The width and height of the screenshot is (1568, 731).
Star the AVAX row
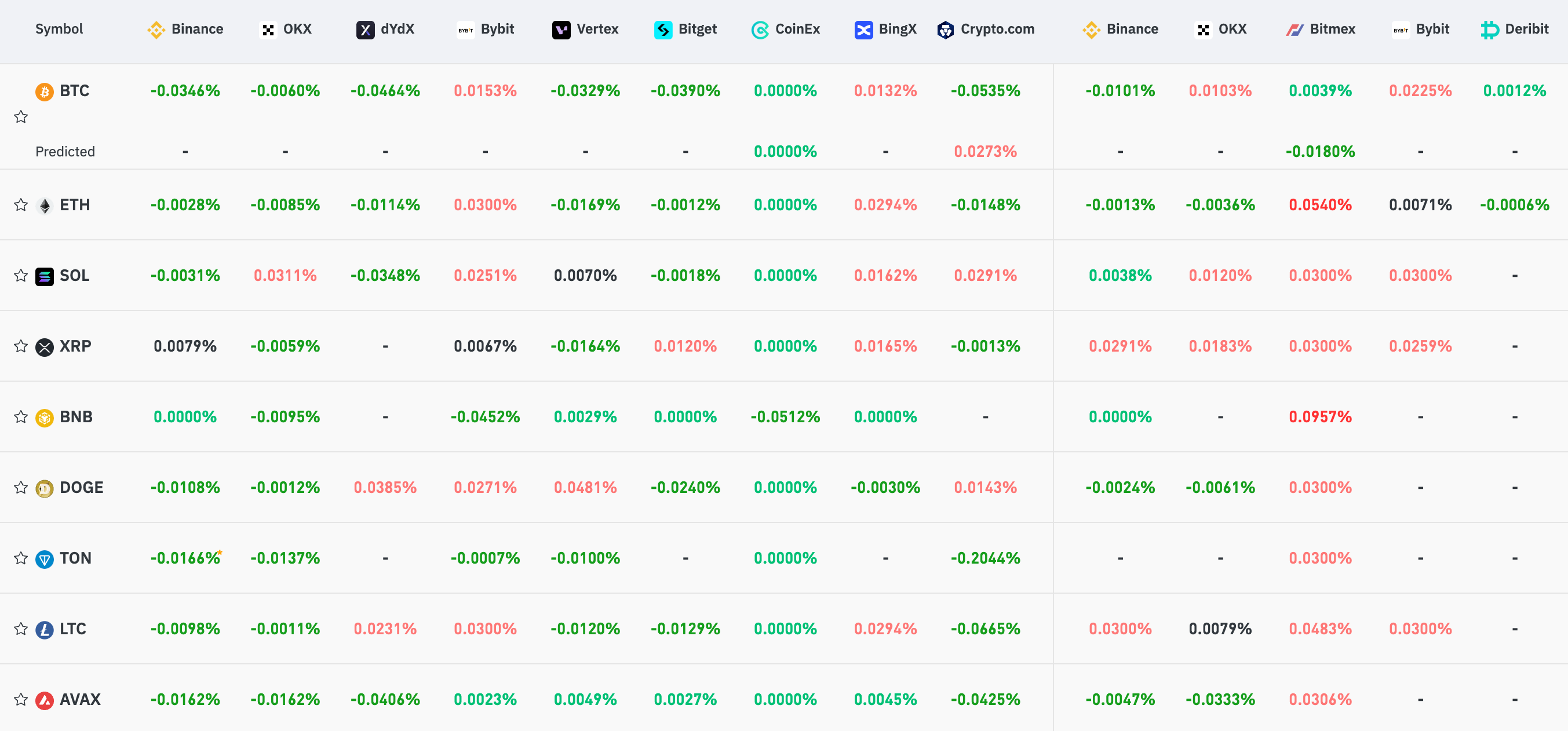pos(21,699)
